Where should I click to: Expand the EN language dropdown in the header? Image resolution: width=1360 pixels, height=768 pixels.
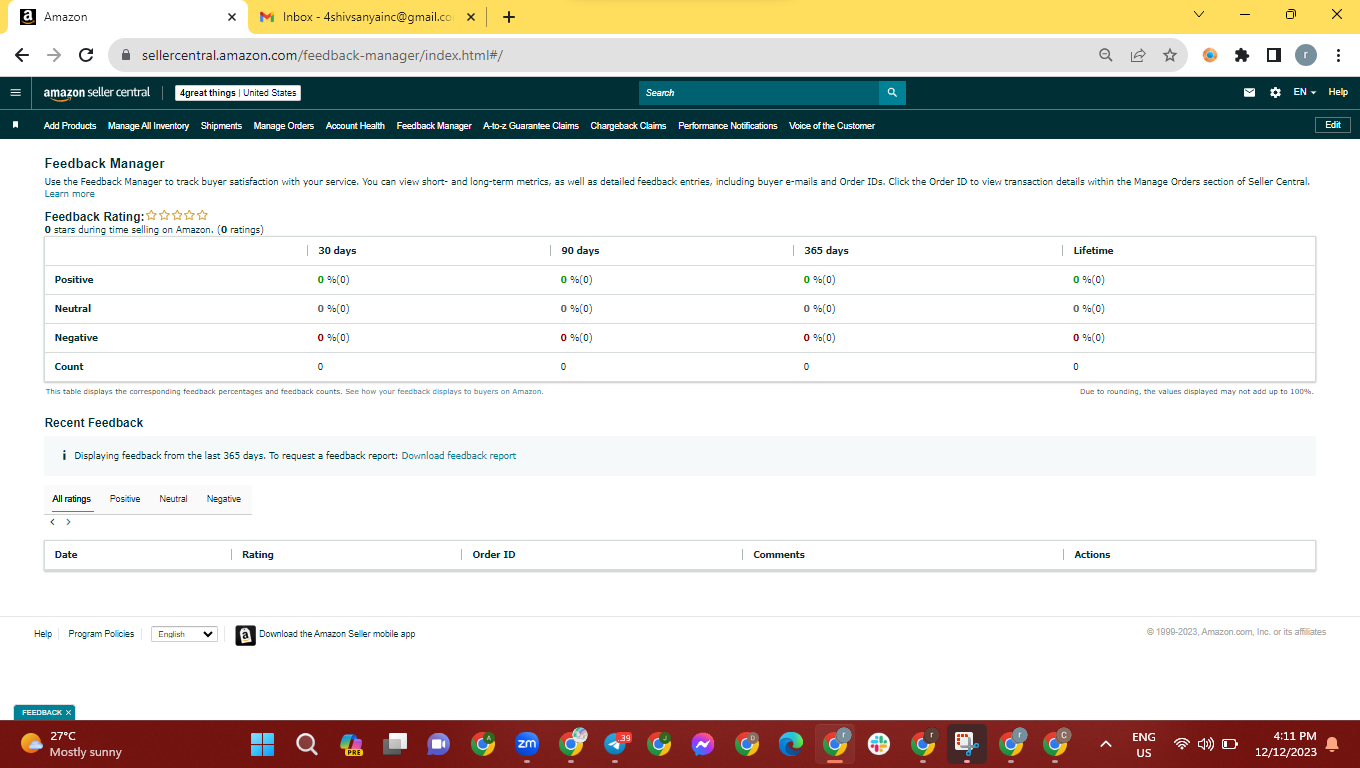[1304, 93]
